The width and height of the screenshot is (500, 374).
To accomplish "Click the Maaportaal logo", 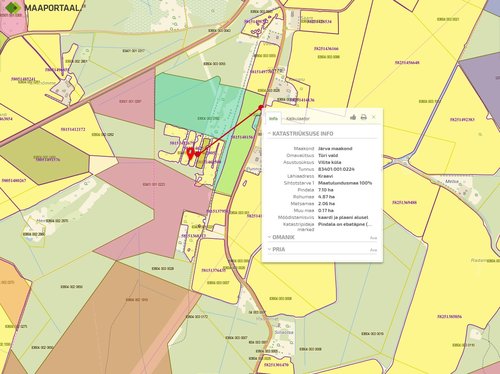I will coord(44,8).
